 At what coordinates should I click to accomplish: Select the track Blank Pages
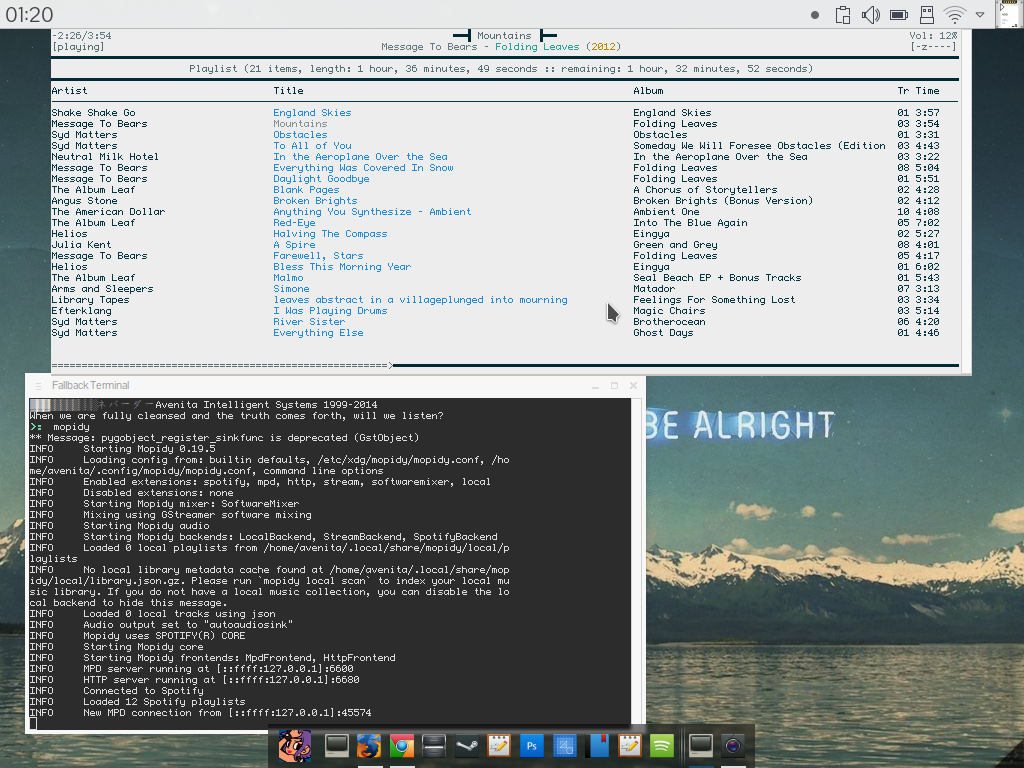tap(306, 190)
